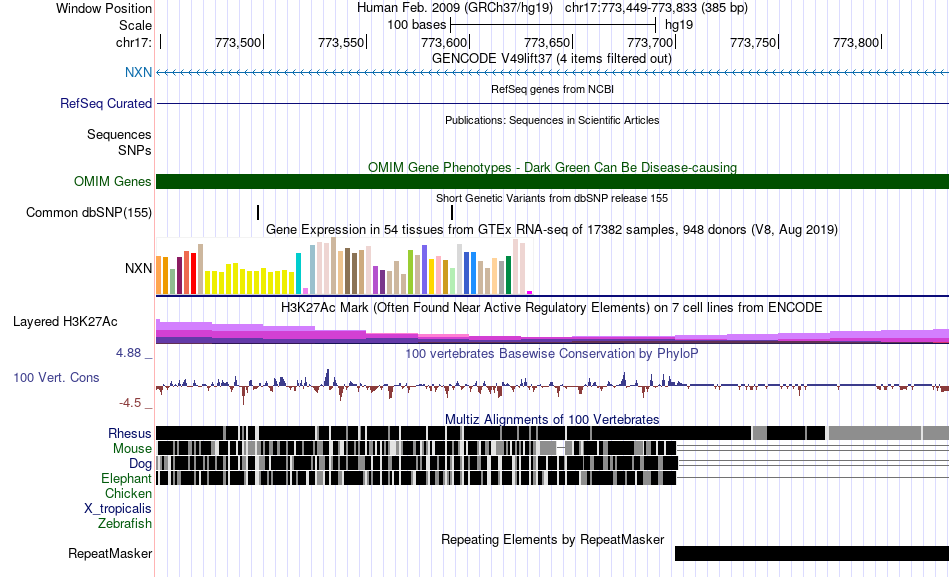Viewport: 950px width, 577px height.
Task: Click the H3K27Ac layered signal graph
Action: (553, 331)
